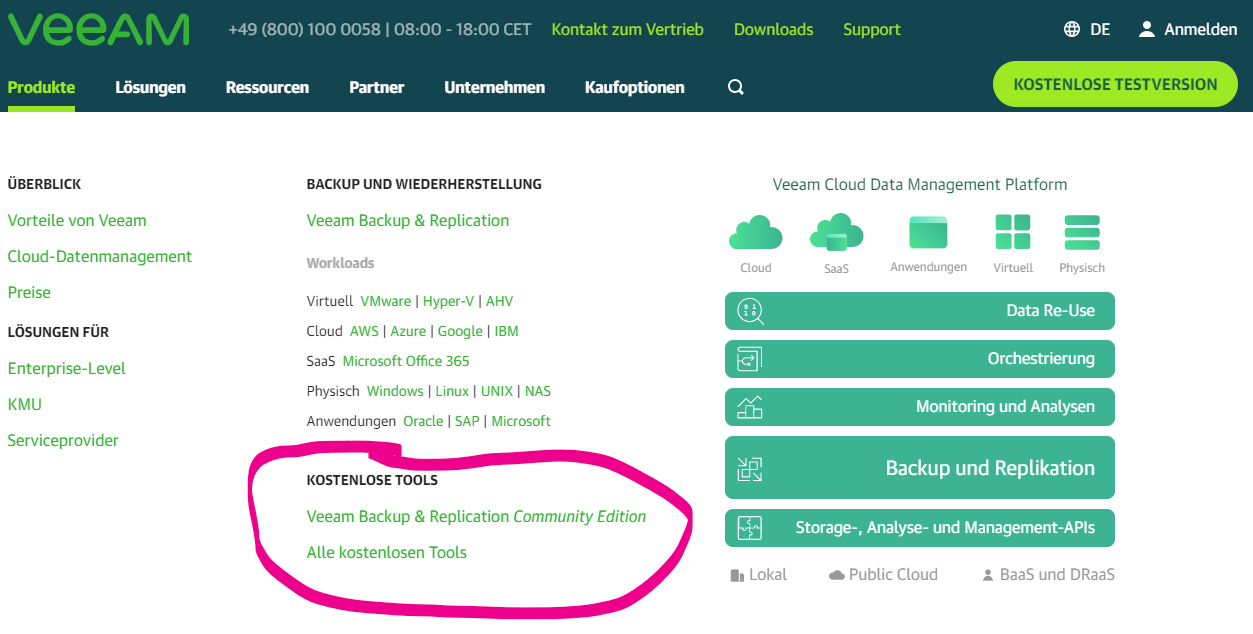This screenshot has width=1253, height=634.
Task: Click the Monitoring und Analysen chart icon
Action: coord(749,407)
